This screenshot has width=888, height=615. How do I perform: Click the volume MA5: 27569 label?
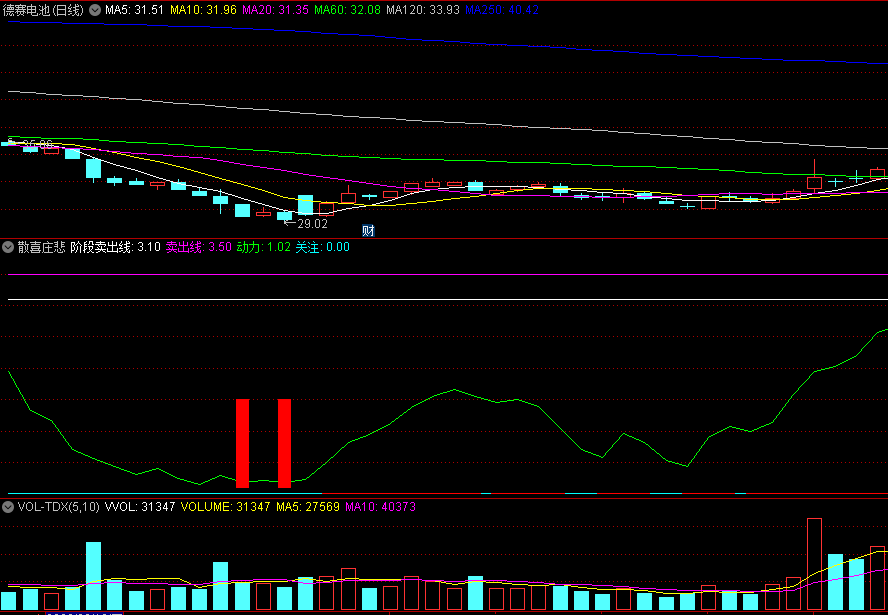[308, 507]
